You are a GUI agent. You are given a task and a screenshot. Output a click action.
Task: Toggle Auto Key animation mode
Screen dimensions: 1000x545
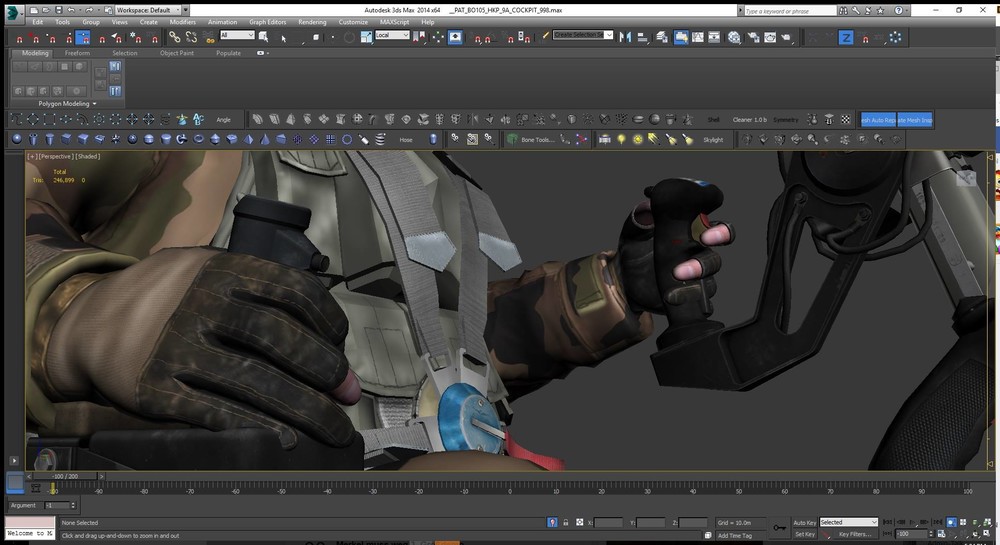pyautogui.click(x=804, y=523)
